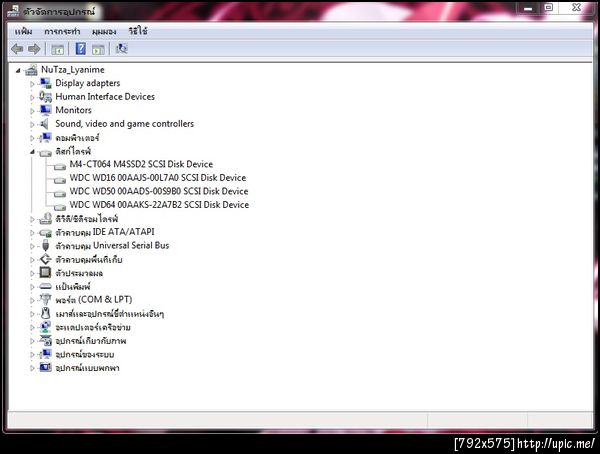The image size is (600, 454).
Task: Minimize the Device Manager window
Action: tap(528, 7)
